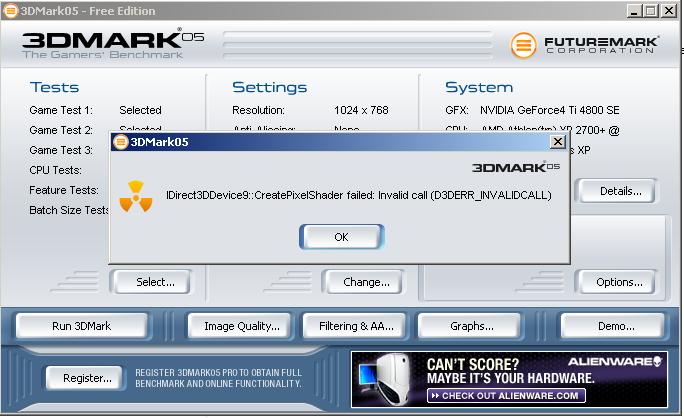The height and width of the screenshot is (418, 684).
Task: Click the Register... button
Action: point(84,378)
